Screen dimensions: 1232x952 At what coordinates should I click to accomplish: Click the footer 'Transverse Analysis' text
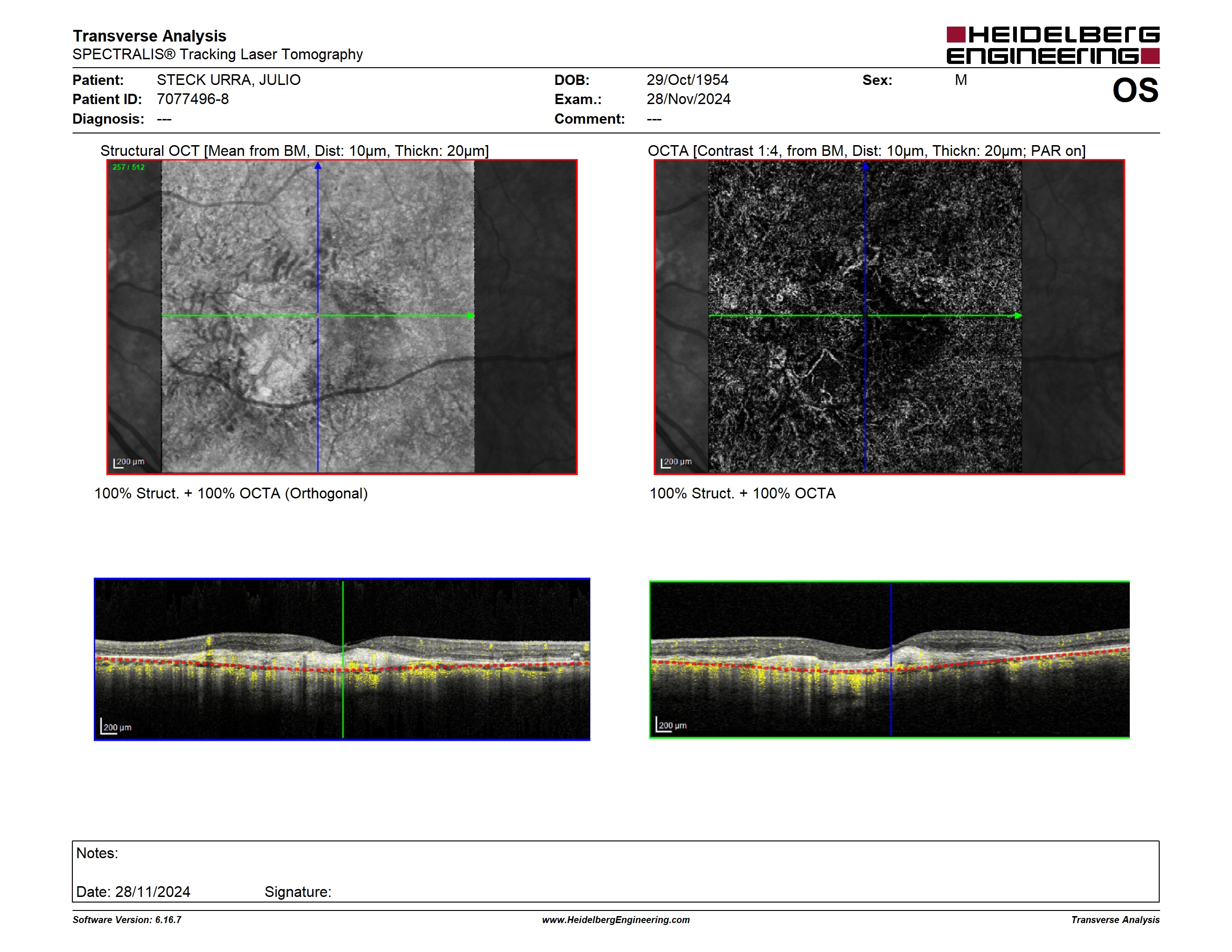(1115, 920)
